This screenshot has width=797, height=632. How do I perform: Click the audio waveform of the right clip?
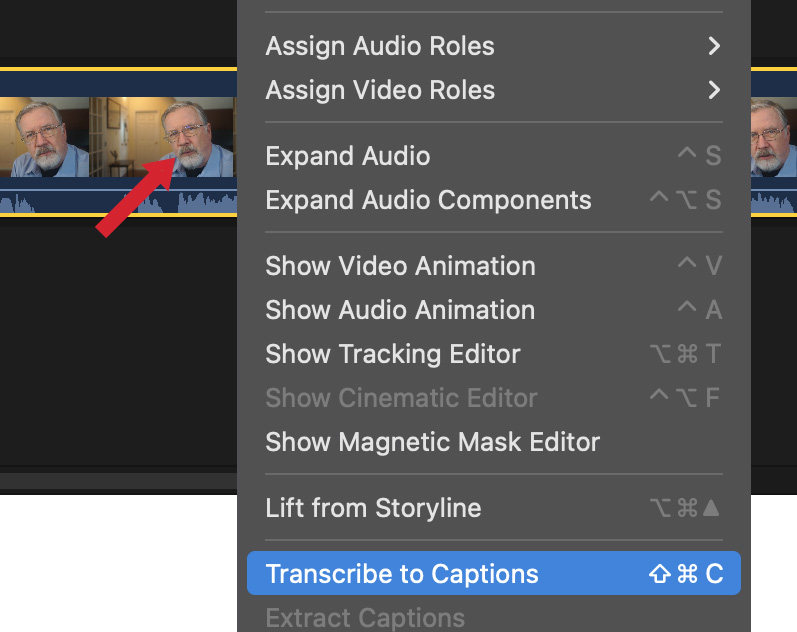coord(774,202)
